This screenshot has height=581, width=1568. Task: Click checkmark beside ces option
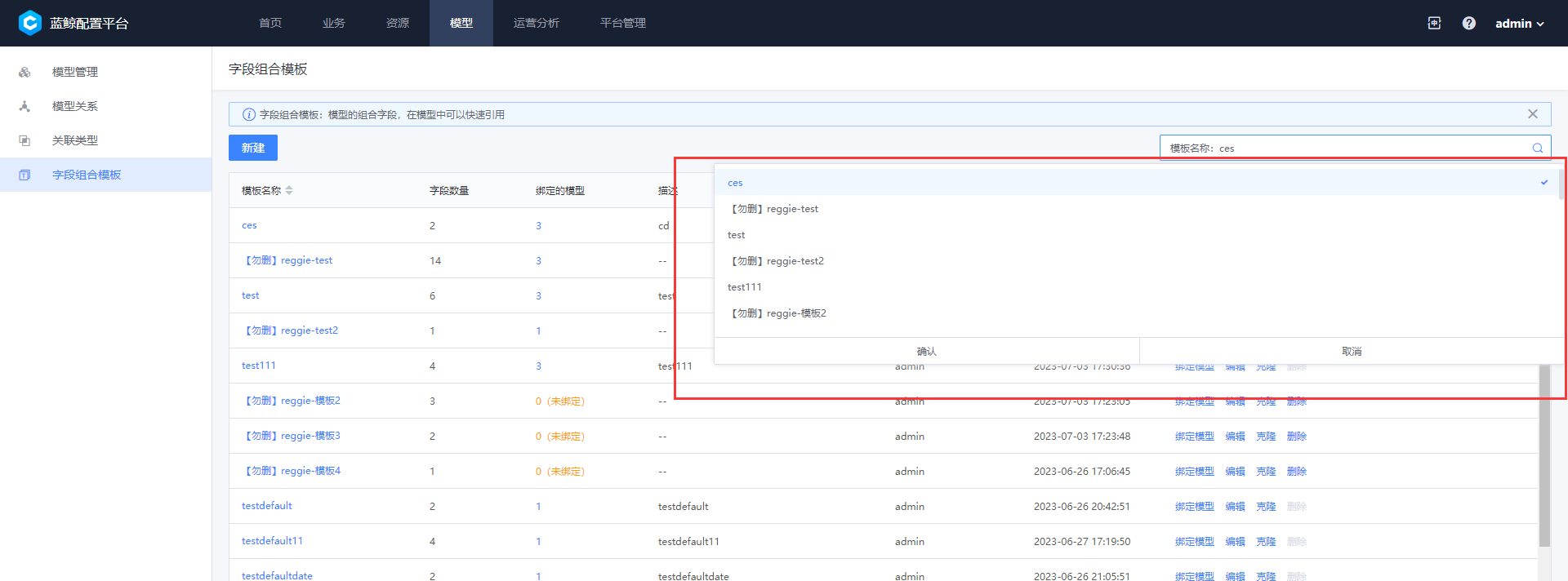click(x=1544, y=182)
